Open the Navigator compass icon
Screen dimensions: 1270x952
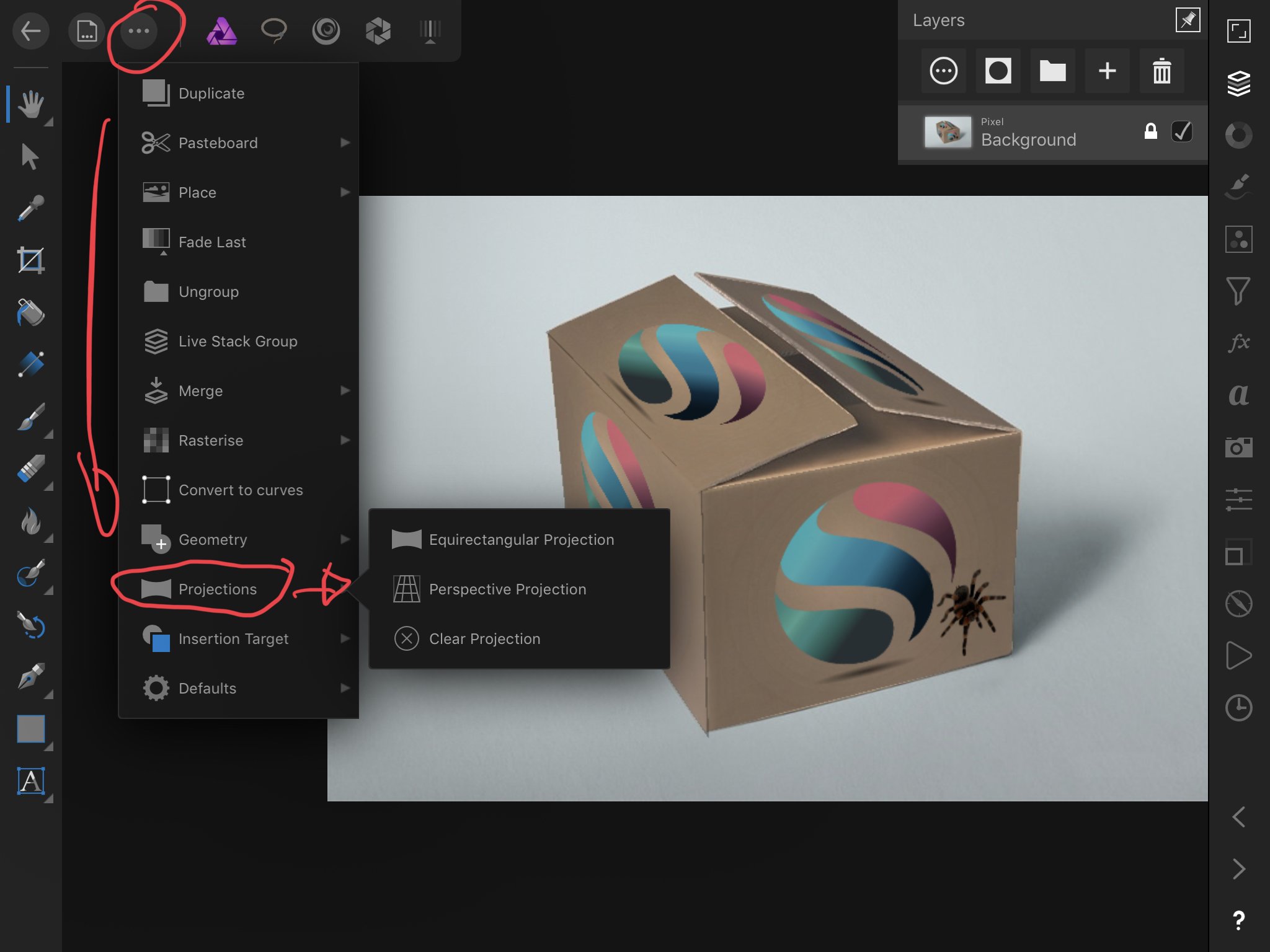point(1239,604)
